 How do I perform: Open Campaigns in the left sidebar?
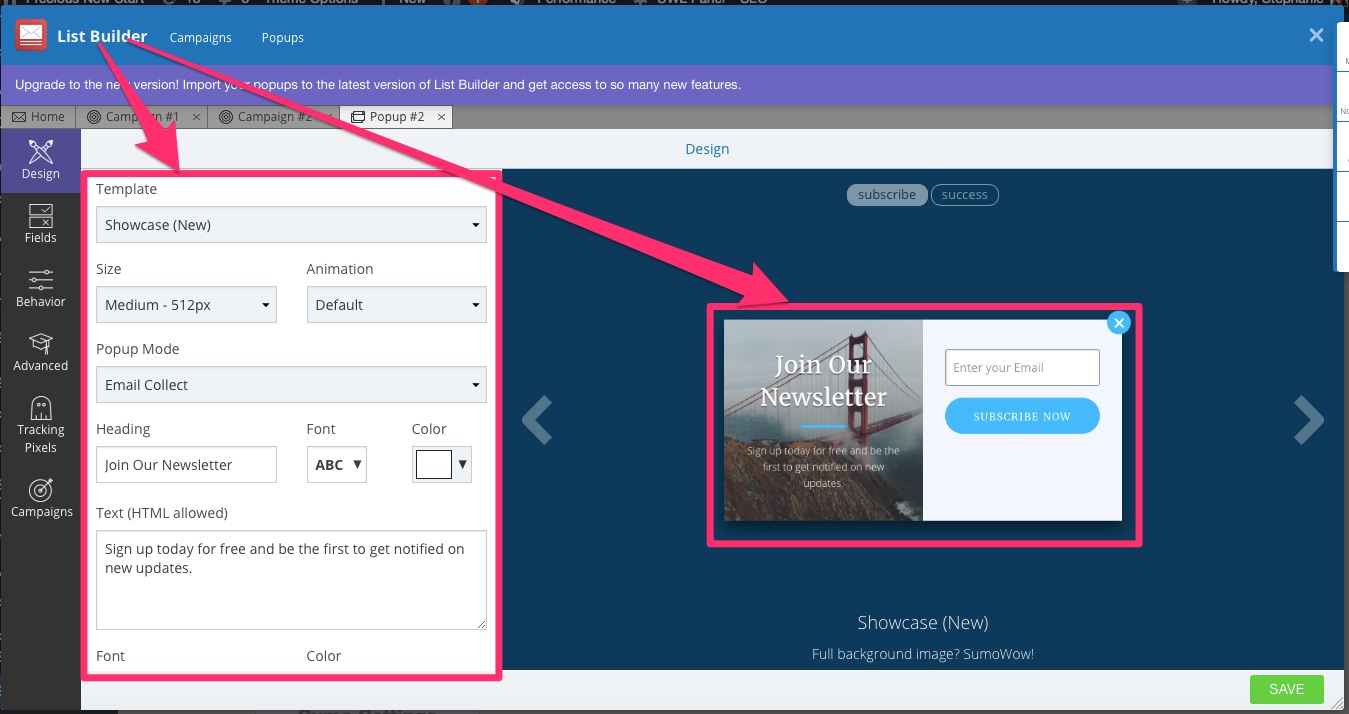40,498
